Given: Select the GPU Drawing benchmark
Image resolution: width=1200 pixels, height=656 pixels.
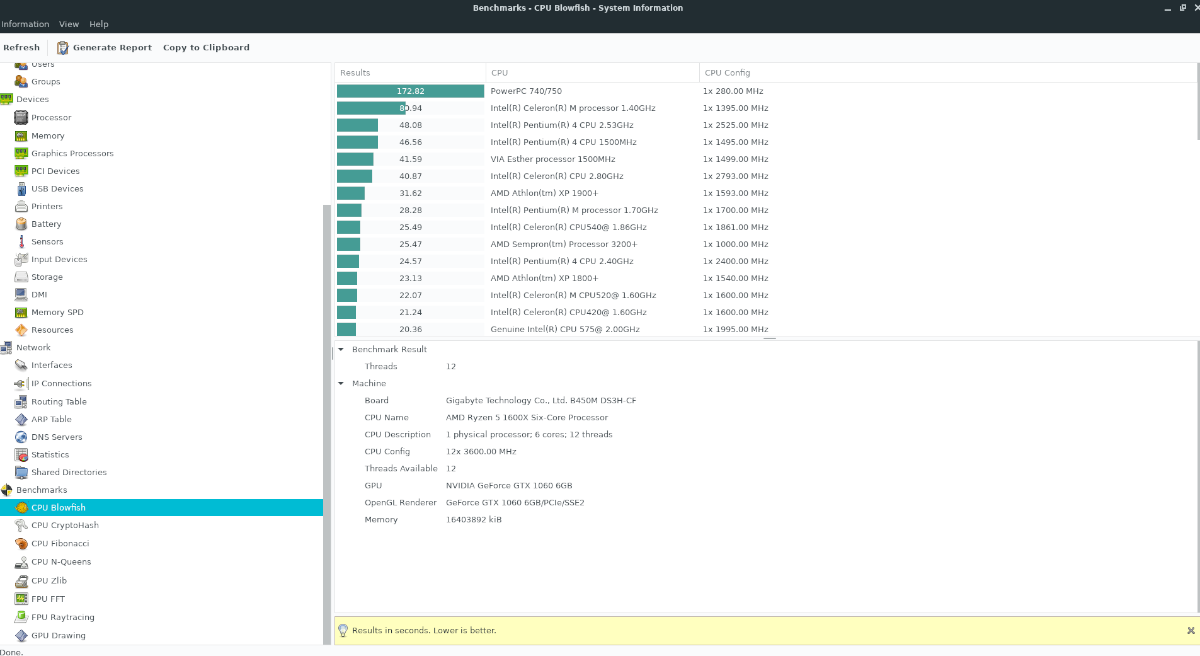Looking at the screenshot, I should [x=58, y=635].
